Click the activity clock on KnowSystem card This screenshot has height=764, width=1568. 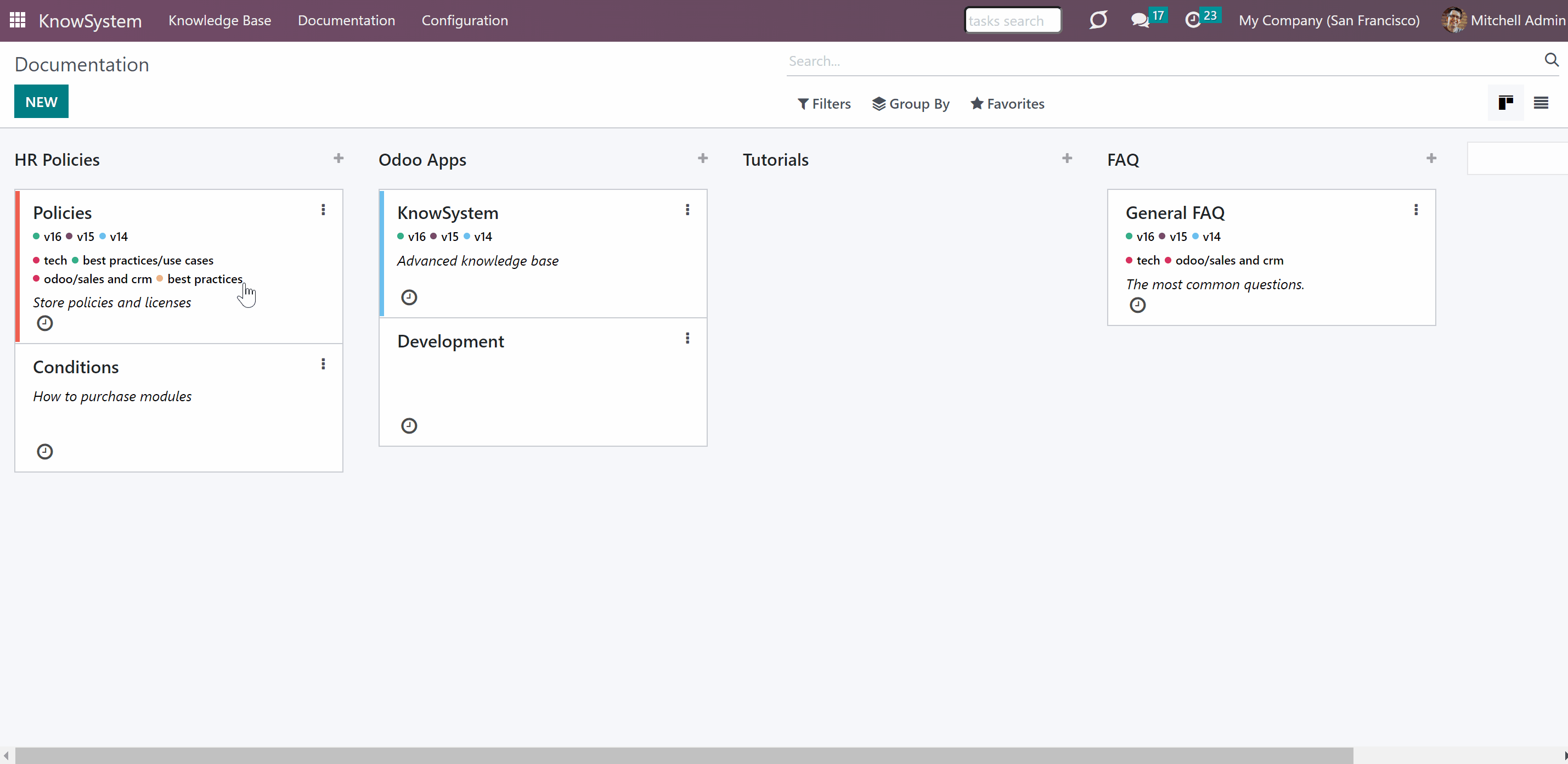click(x=409, y=297)
